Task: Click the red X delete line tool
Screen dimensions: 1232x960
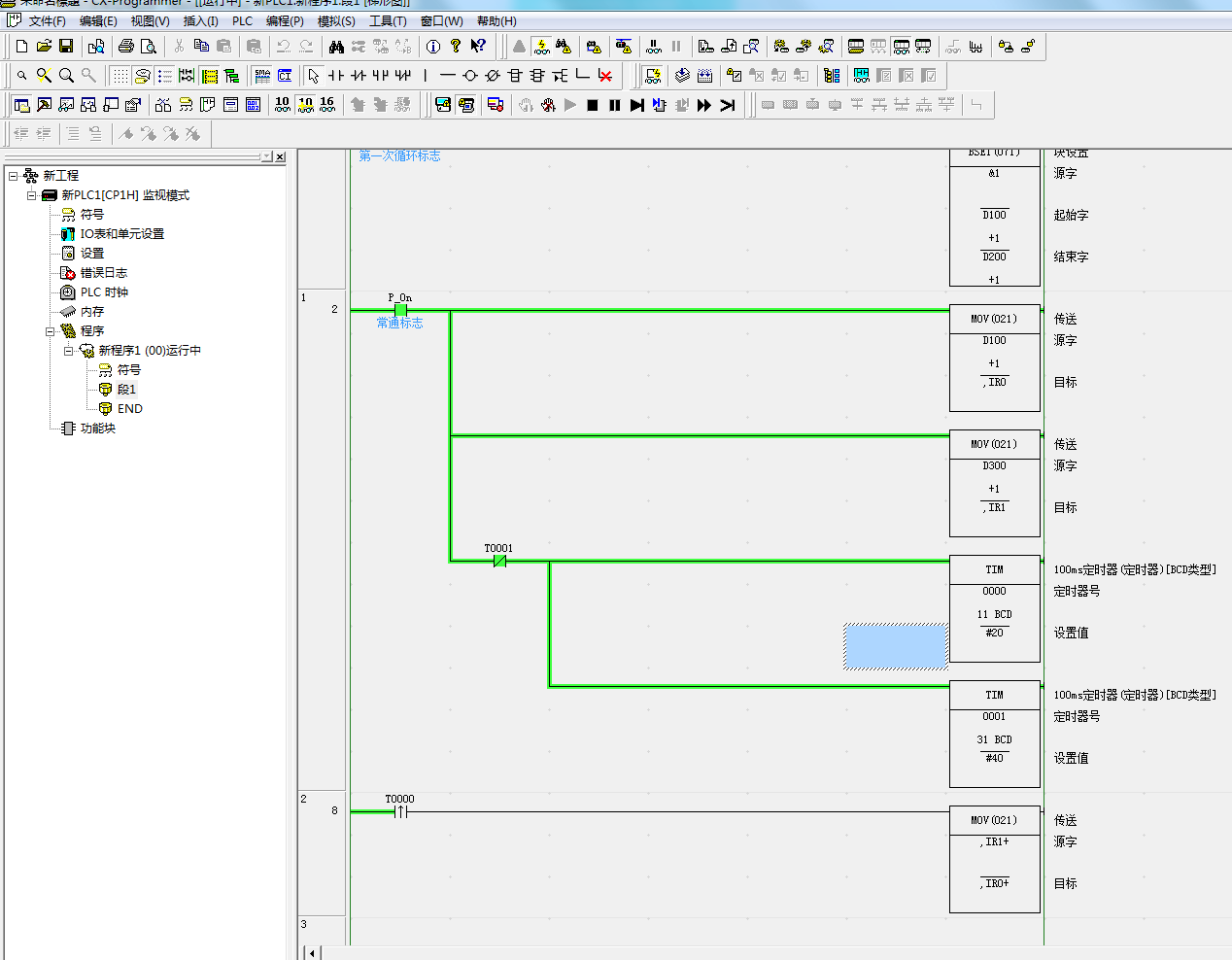Action: click(x=605, y=75)
